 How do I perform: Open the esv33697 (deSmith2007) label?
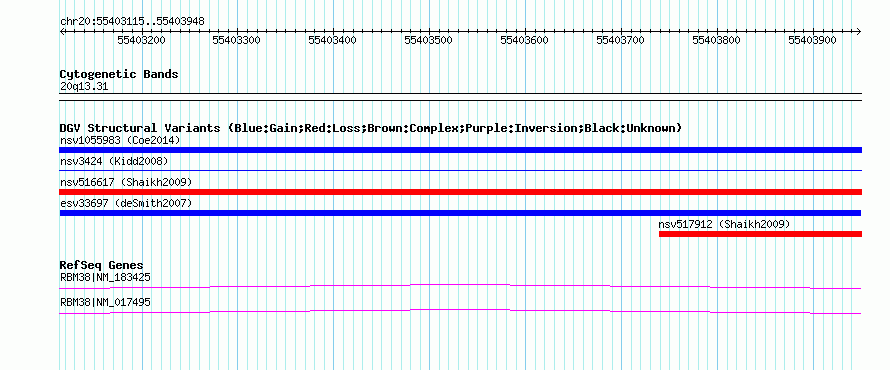click(126, 203)
